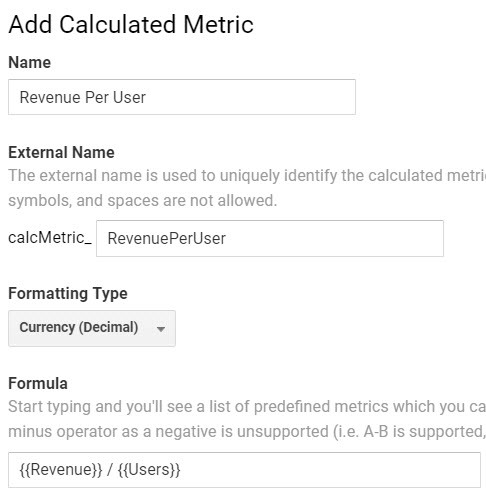Screen dimensions: 486x498
Task: Click the 'symbols, and spaces are not allowed' text
Action: 143,201
